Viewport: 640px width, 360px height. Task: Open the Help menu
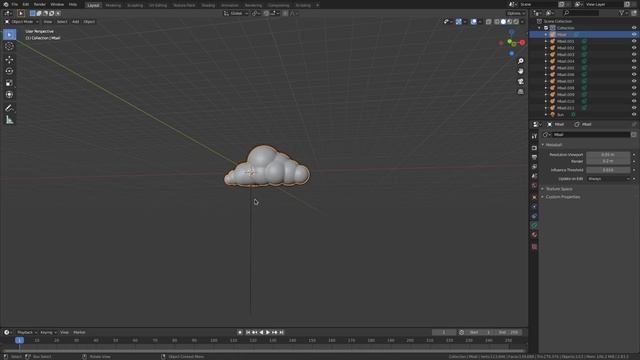point(73,4)
